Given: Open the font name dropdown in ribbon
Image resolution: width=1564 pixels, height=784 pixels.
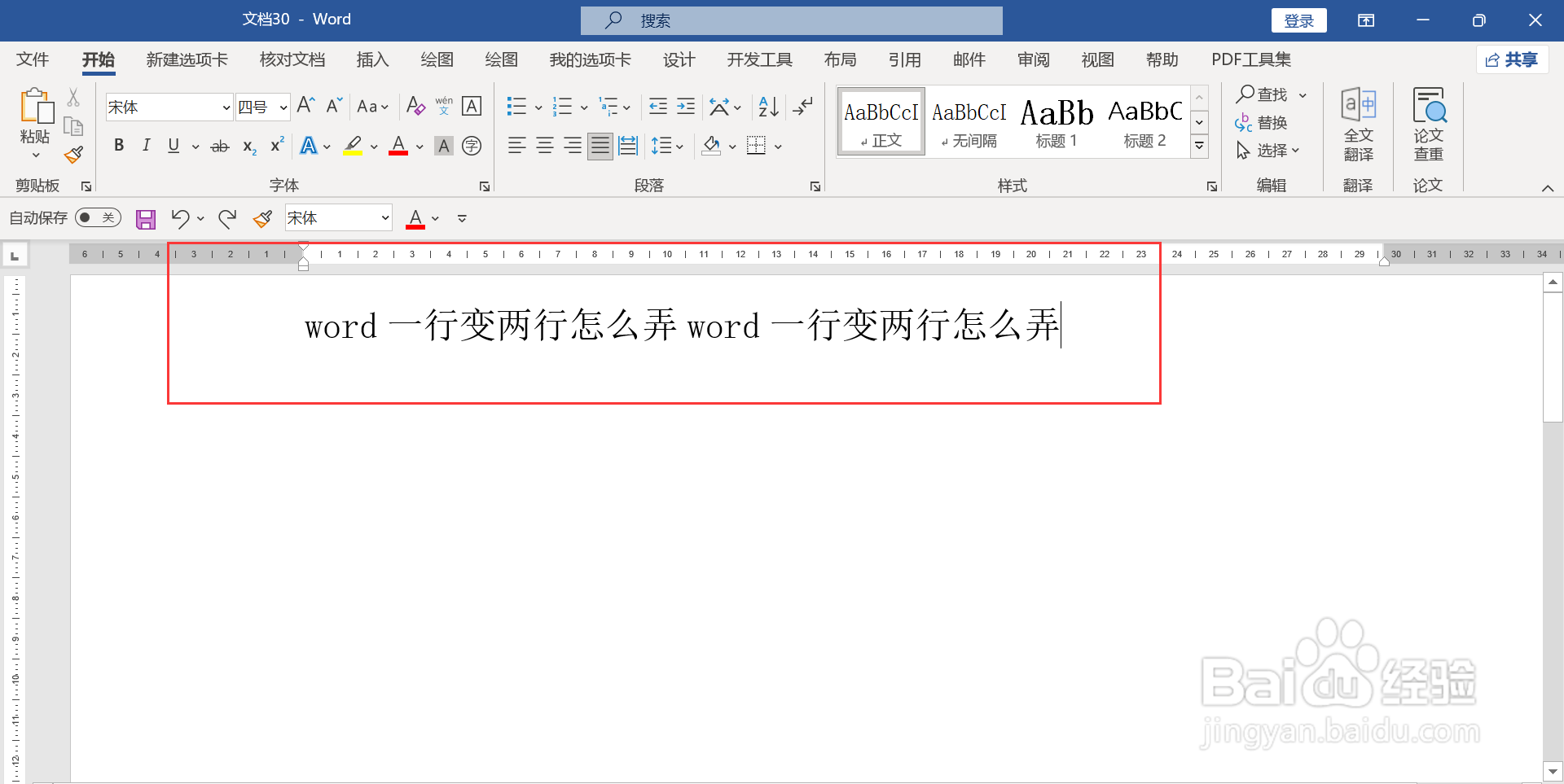Looking at the screenshot, I should pos(226,107).
